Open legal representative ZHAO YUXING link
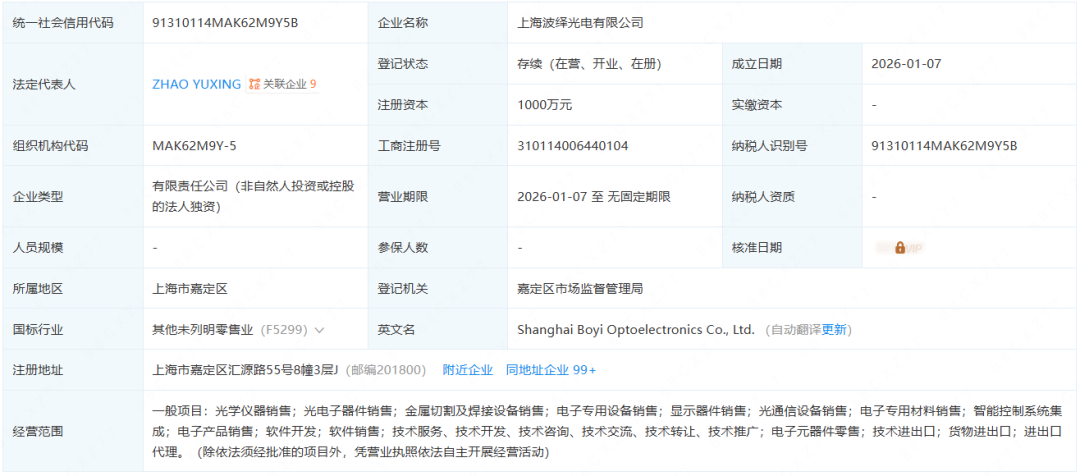The height and width of the screenshot is (476, 1080). [x=196, y=84]
